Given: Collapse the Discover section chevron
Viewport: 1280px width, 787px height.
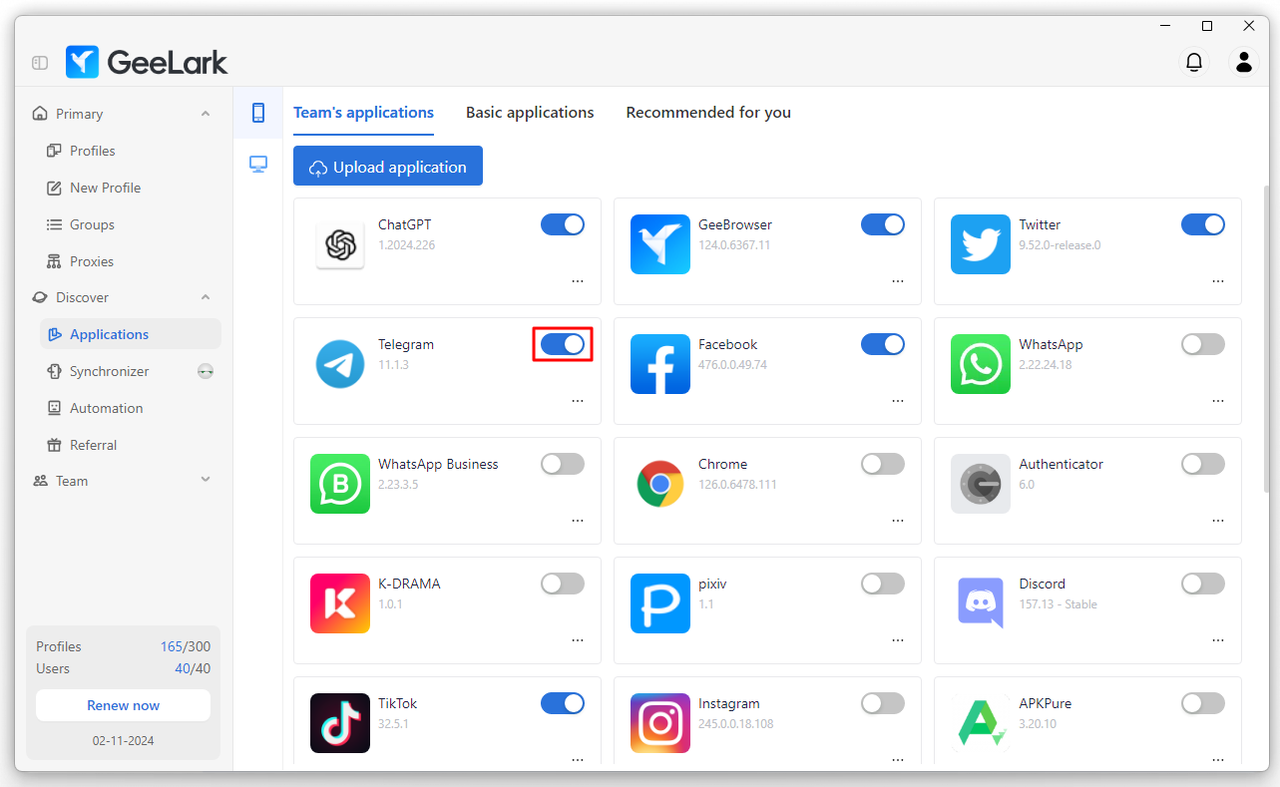Looking at the screenshot, I should (205, 297).
